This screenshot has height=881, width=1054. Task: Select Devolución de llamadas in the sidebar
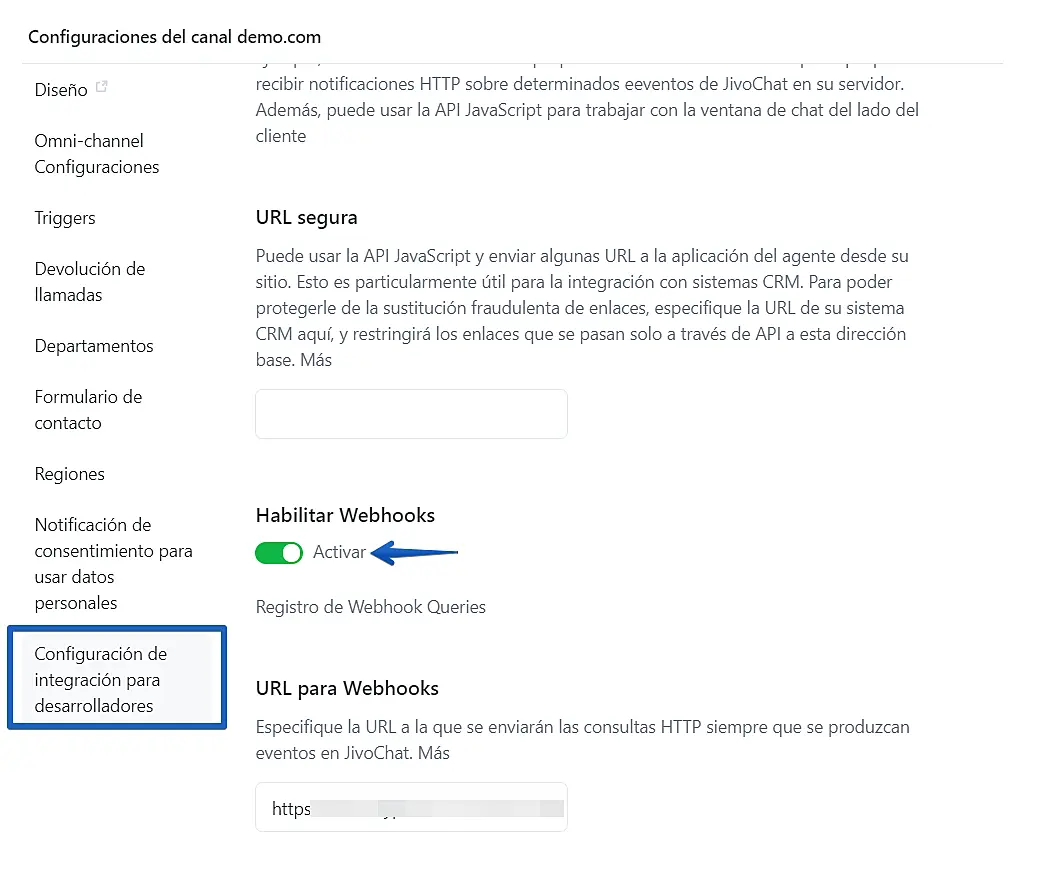click(90, 282)
